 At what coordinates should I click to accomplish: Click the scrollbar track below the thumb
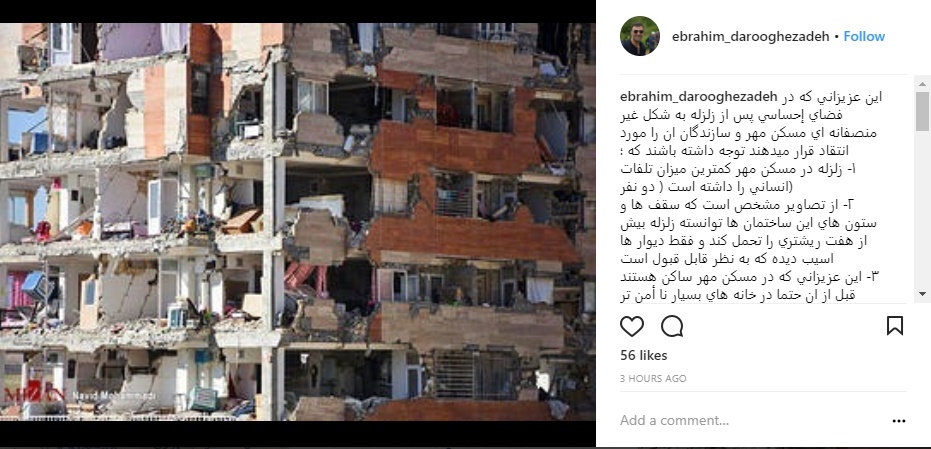(x=922, y=209)
